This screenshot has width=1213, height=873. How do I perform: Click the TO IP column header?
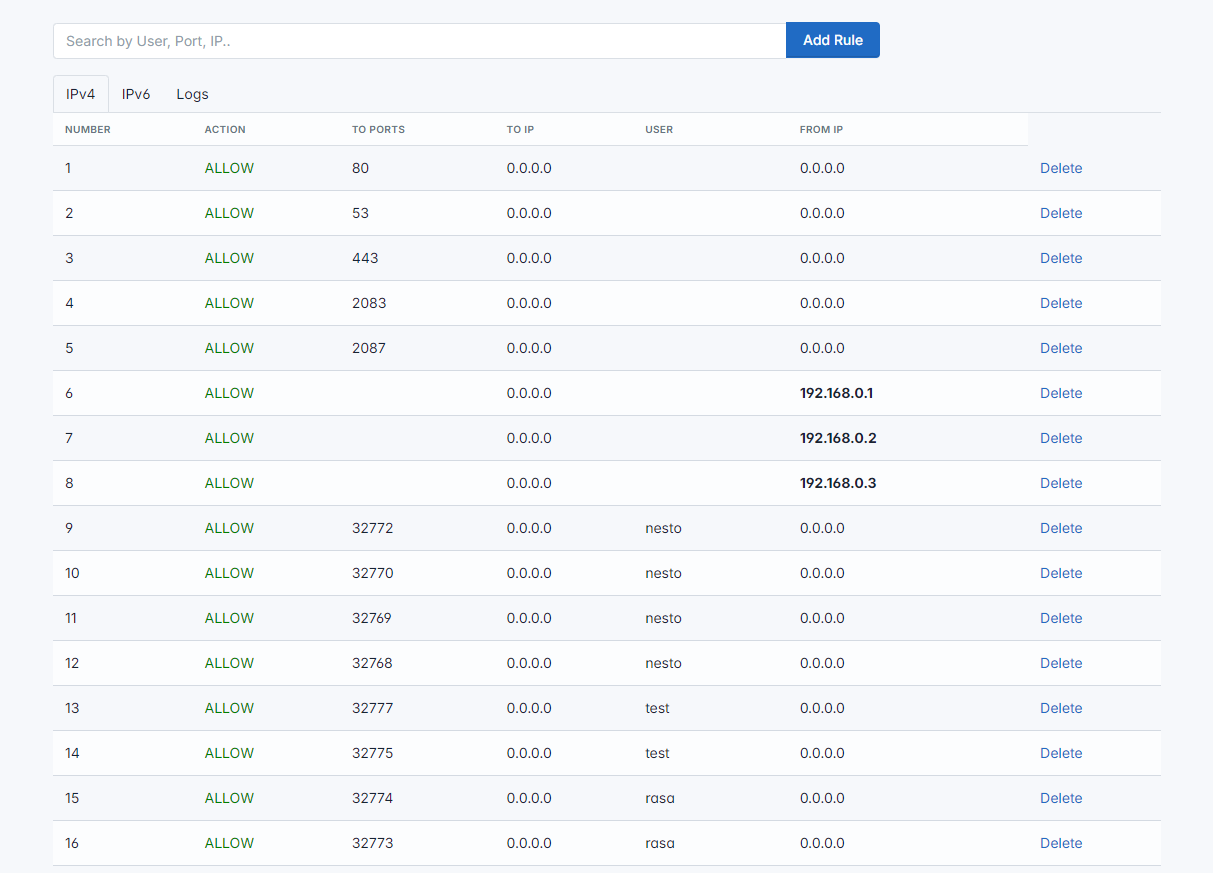[521, 130]
